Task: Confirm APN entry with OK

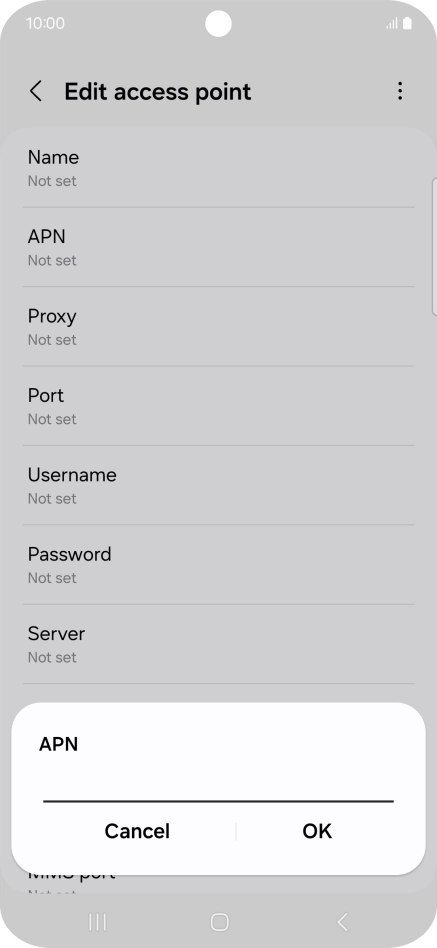Action: tap(317, 831)
